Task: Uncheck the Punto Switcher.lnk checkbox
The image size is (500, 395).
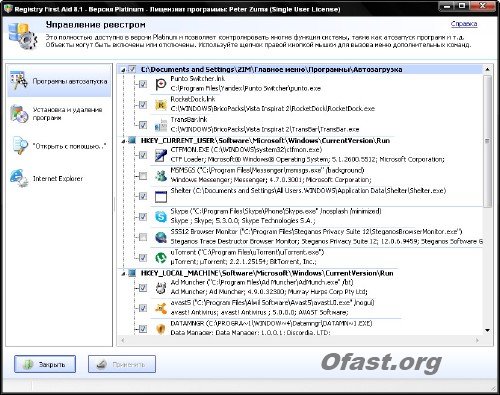Action: pos(143,84)
